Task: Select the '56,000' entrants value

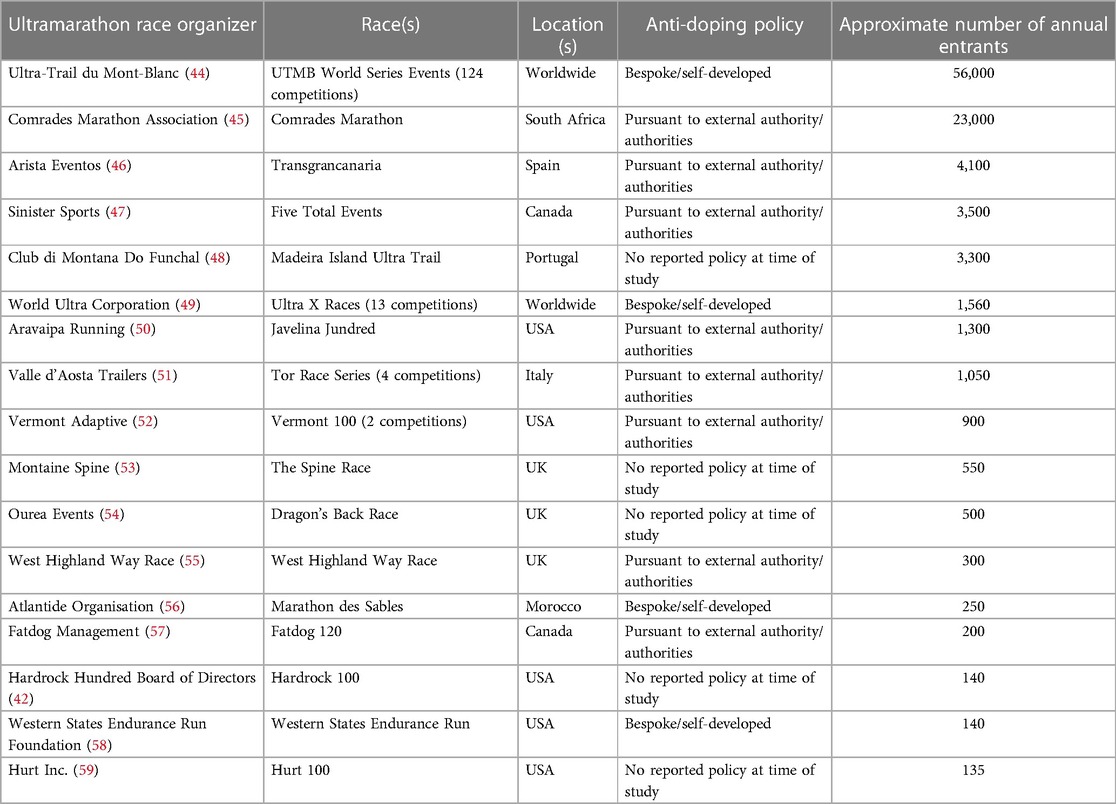Action: pos(974,73)
